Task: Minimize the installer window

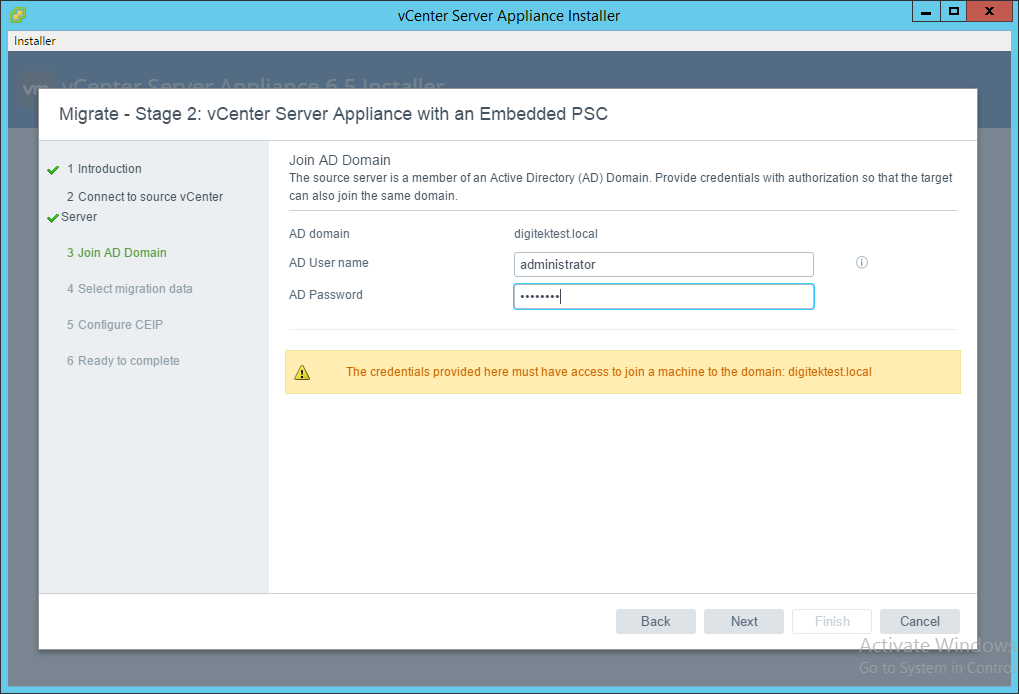Action: point(926,12)
